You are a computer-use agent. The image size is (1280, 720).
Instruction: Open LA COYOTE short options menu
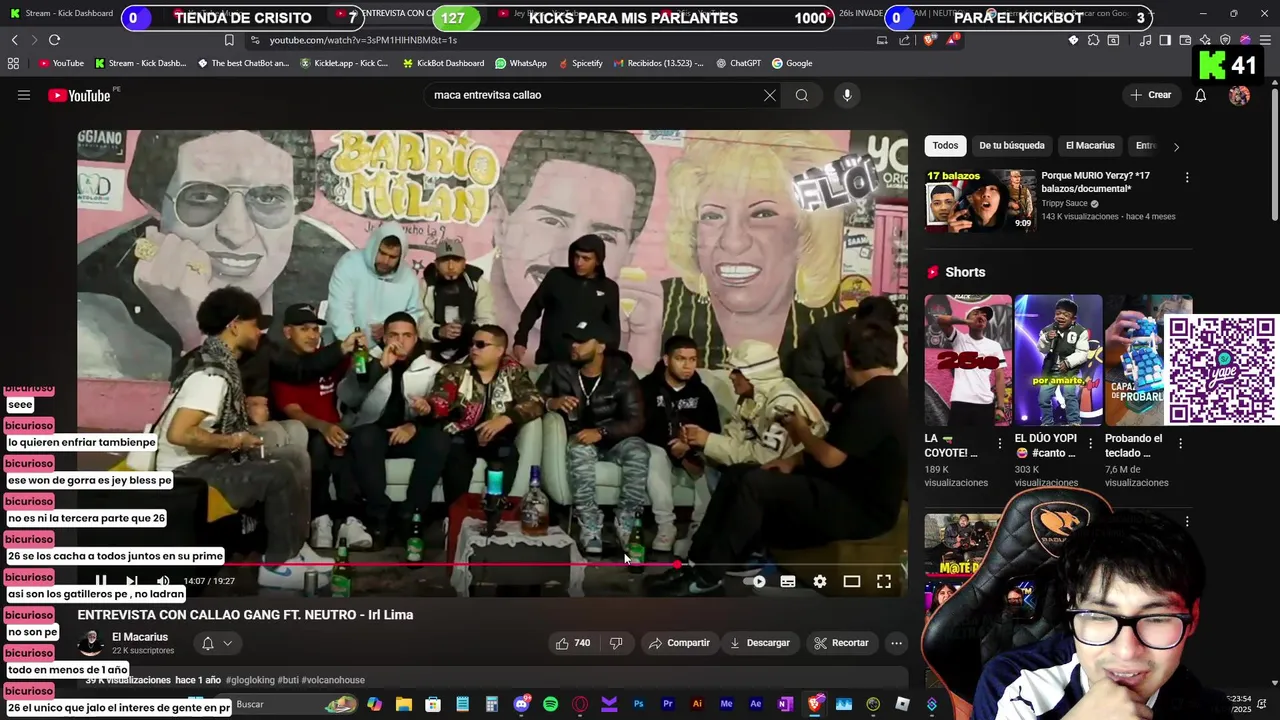coord(999,444)
